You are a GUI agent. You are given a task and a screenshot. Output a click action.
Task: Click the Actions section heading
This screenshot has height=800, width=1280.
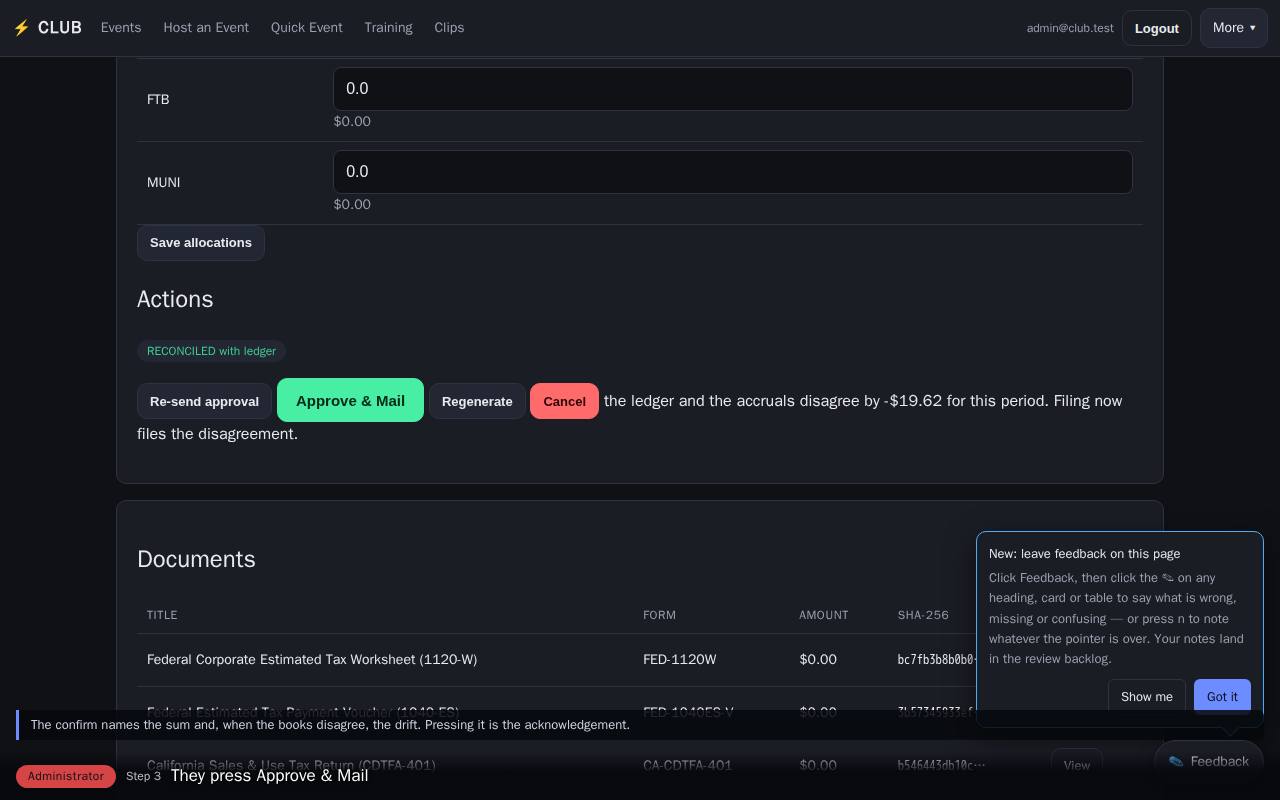point(175,299)
